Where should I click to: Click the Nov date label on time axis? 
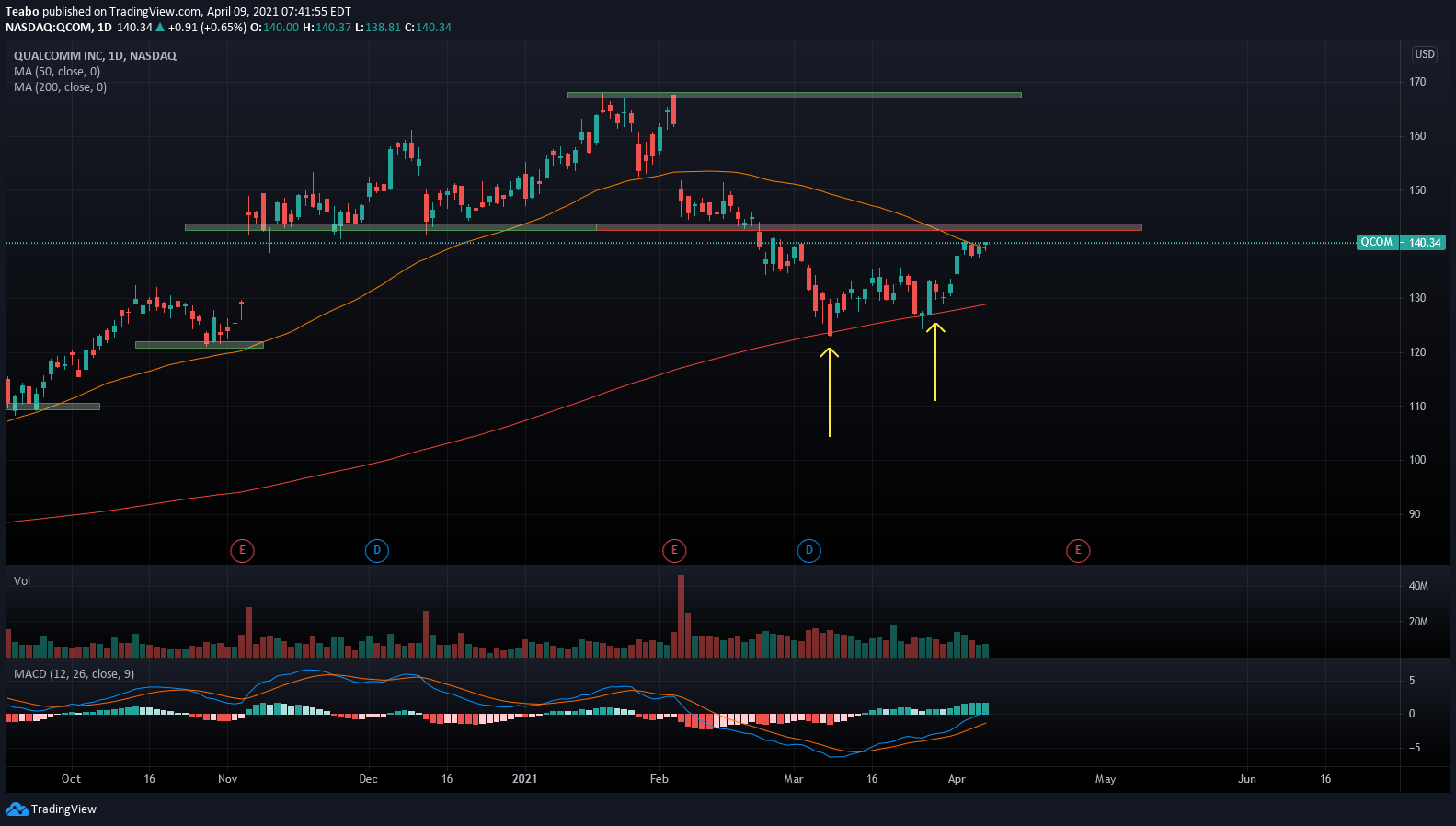coord(228,779)
